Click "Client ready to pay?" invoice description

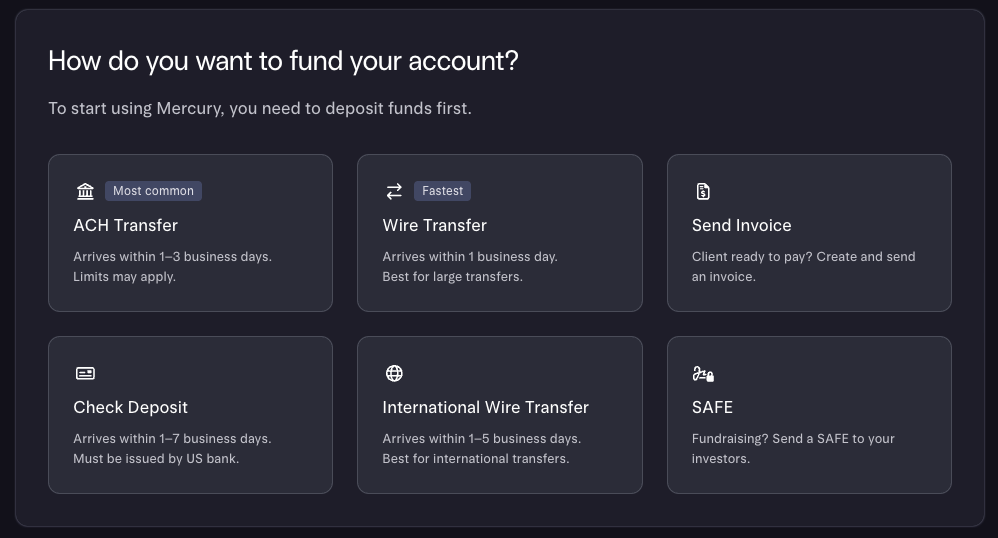[803, 257]
